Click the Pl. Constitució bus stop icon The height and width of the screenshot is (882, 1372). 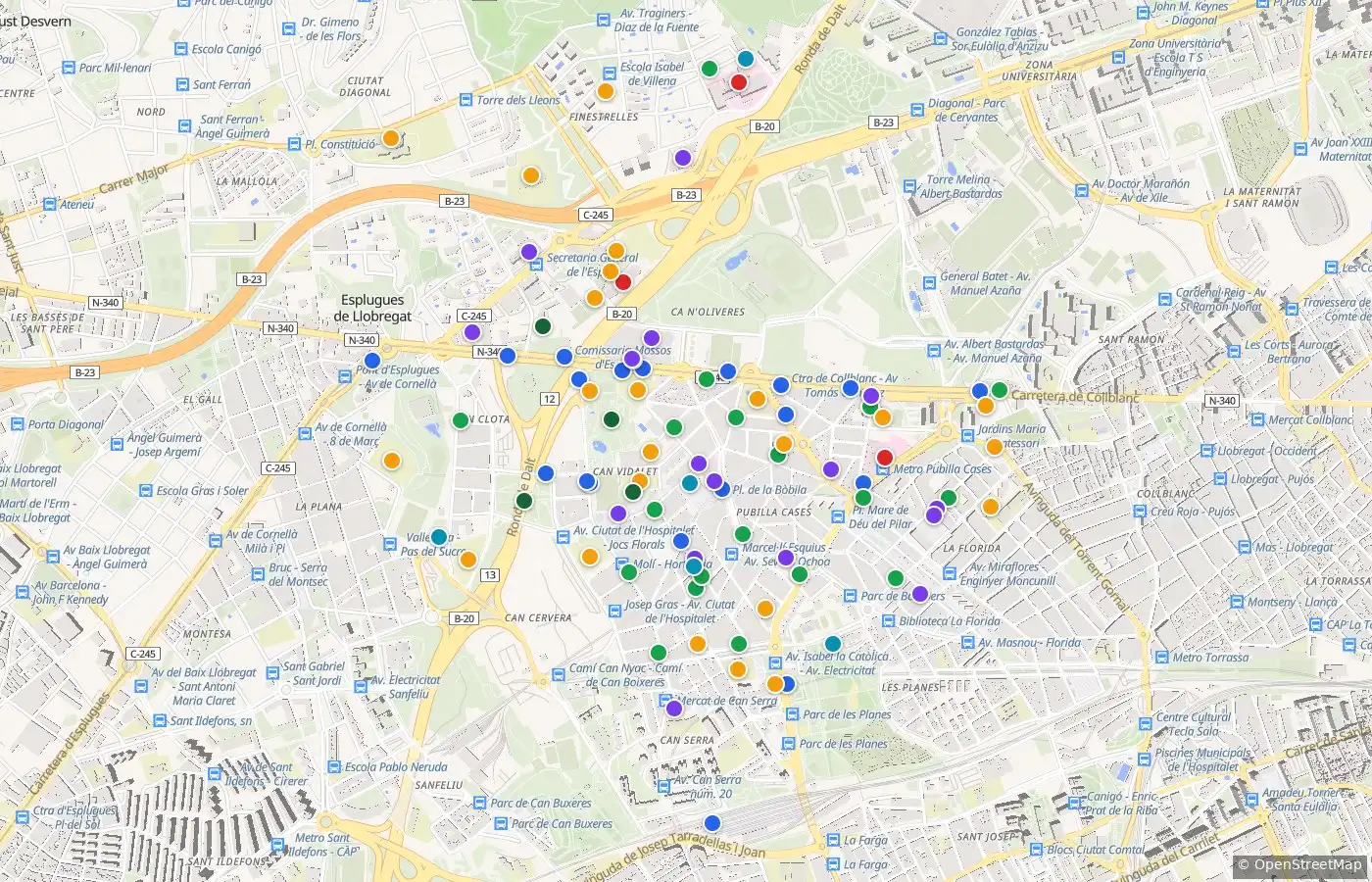point(295,144)
